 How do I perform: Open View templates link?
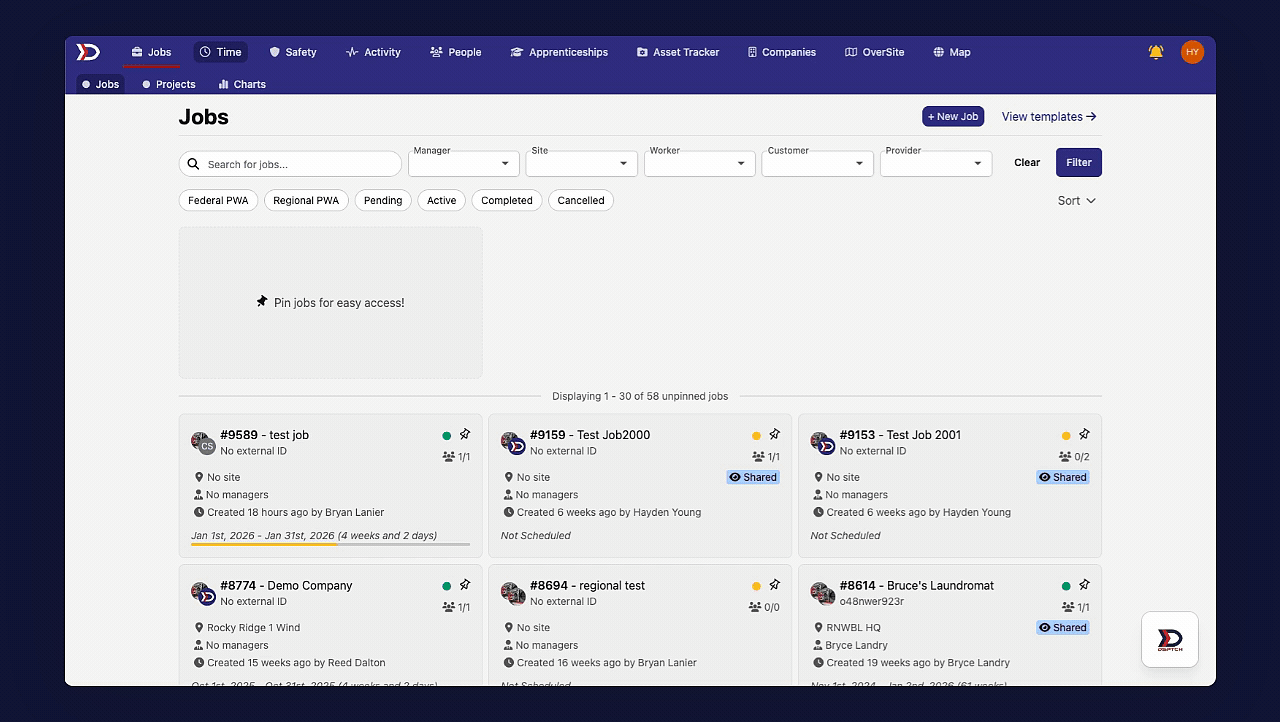(x=1049, y=117)
